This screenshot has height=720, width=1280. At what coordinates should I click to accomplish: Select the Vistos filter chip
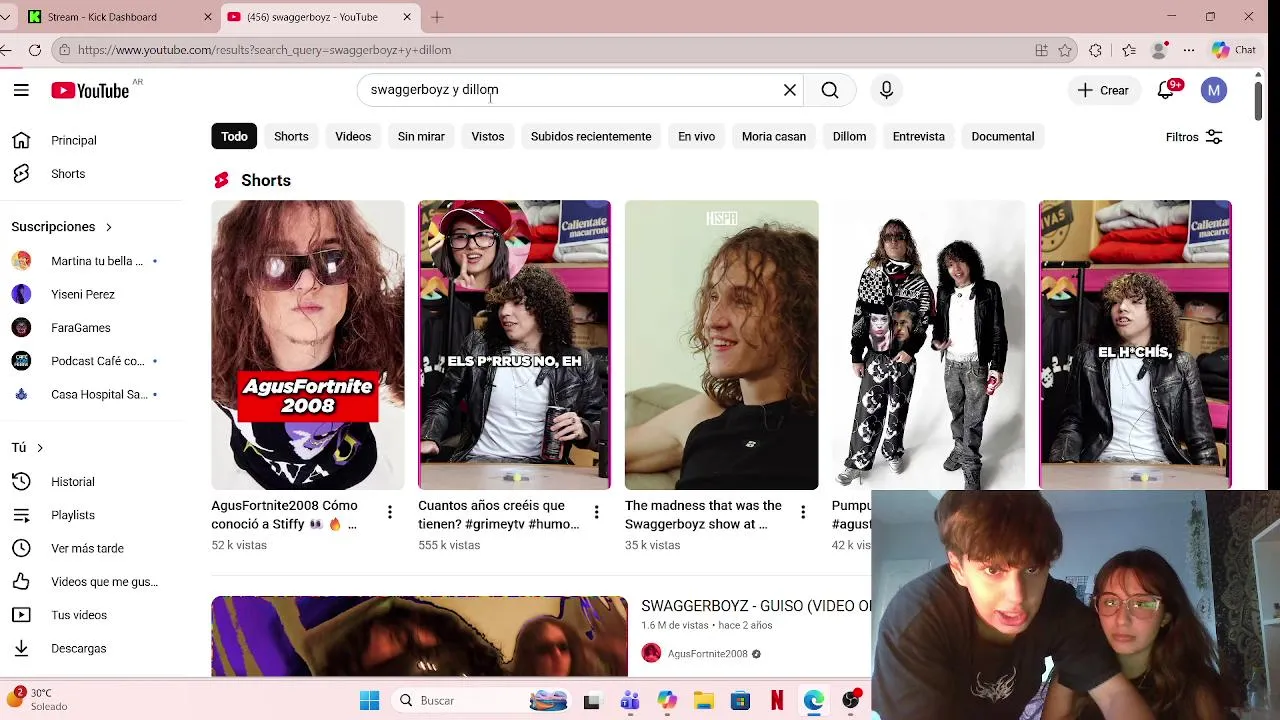(488, 136)
